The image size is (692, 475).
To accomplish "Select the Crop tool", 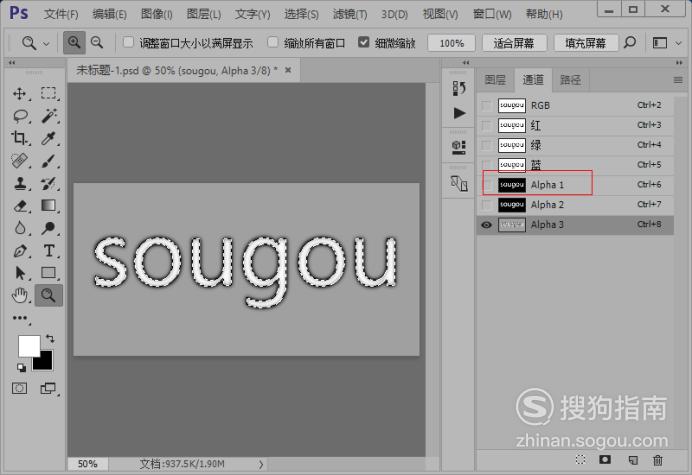I will pyautogui.click(x=19, y=138).
